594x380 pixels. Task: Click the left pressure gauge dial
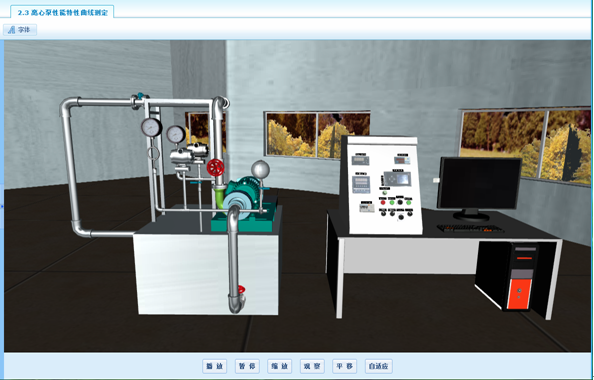pos(152,127)
